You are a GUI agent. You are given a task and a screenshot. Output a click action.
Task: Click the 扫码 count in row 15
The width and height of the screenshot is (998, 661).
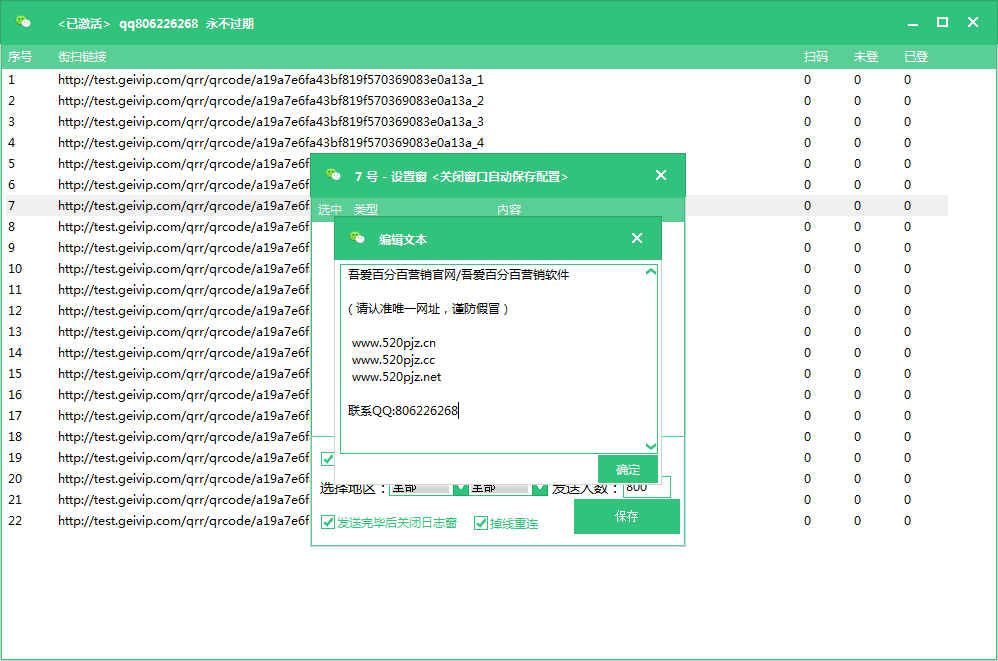point(807,373)
